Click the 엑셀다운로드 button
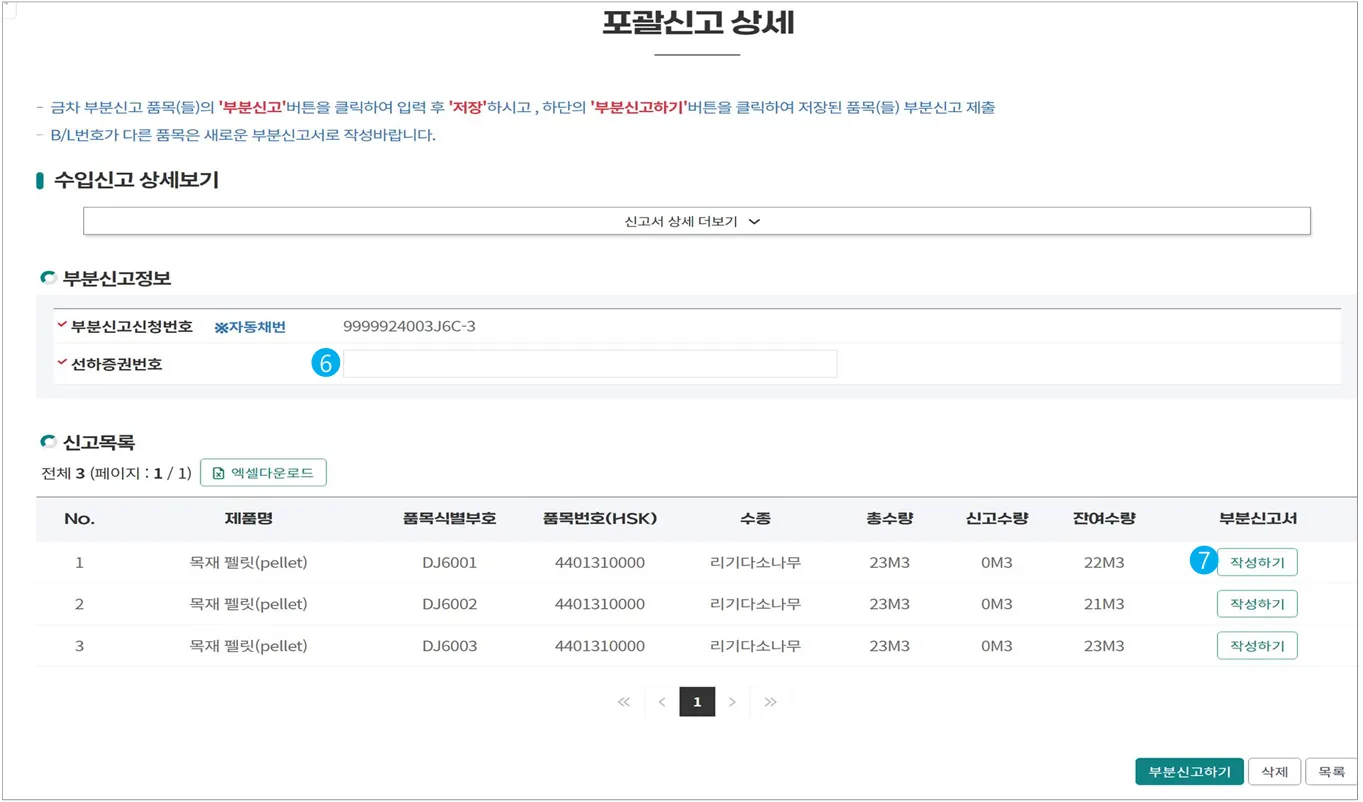This screenshot has height=802, width=1363. point(263,473)
